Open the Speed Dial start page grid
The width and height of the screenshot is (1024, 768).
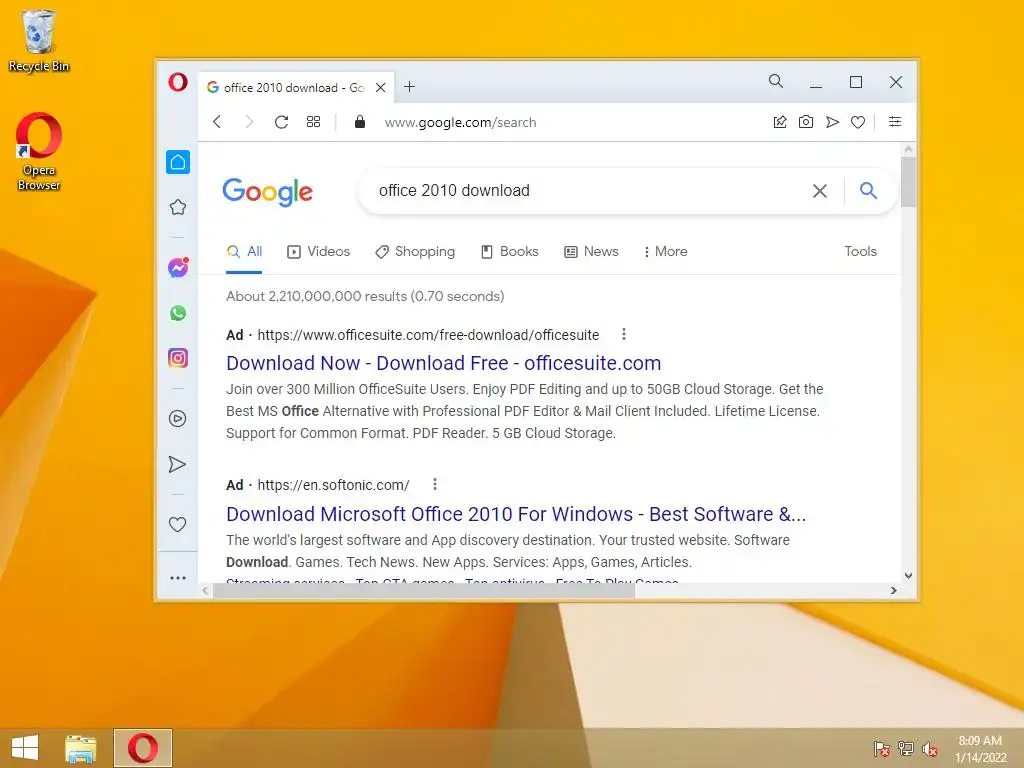coord(313,122)
